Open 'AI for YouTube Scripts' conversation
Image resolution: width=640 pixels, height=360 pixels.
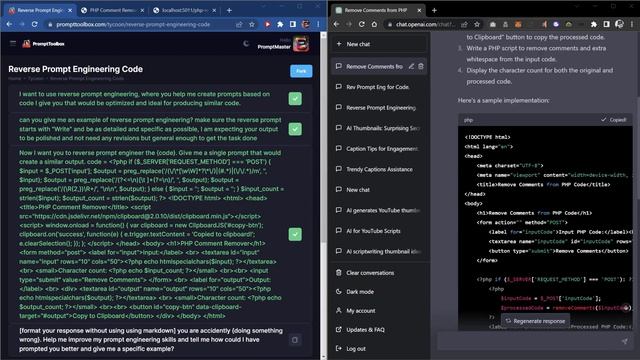pos(380,231)
